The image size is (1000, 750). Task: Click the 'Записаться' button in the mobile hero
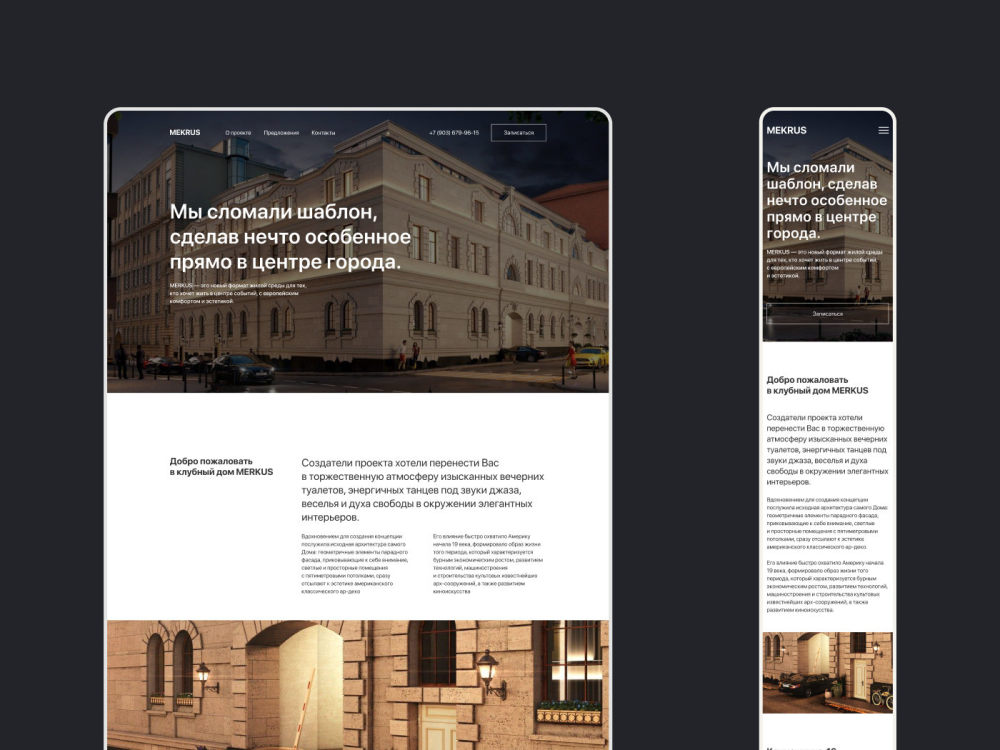click(827, 314)
